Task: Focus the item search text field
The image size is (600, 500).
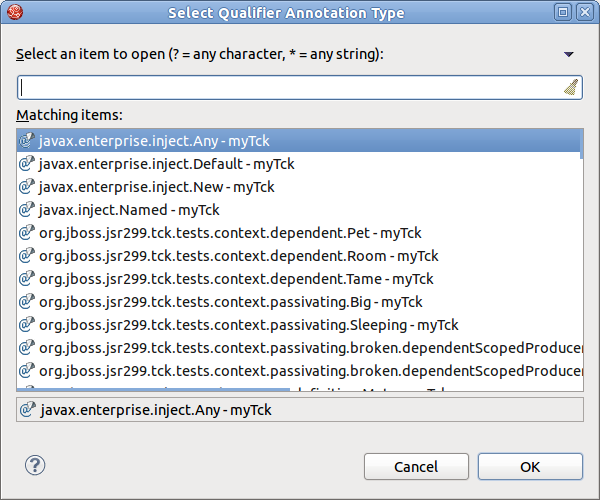Action: point(290,88)
